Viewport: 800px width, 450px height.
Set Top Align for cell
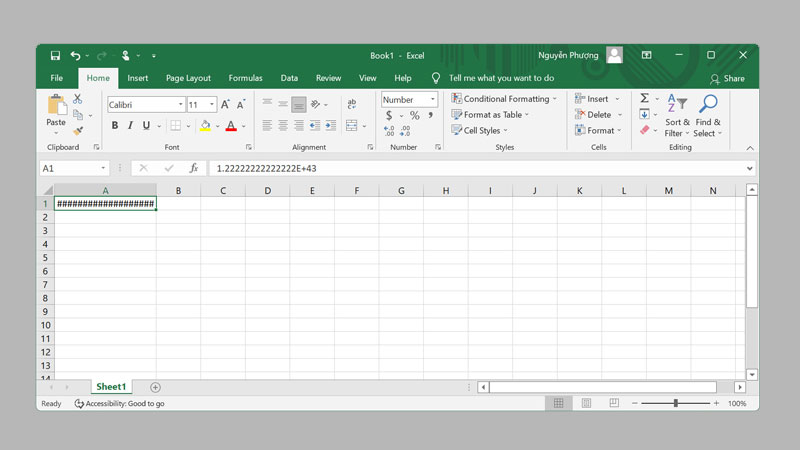[x=267, y=104]
